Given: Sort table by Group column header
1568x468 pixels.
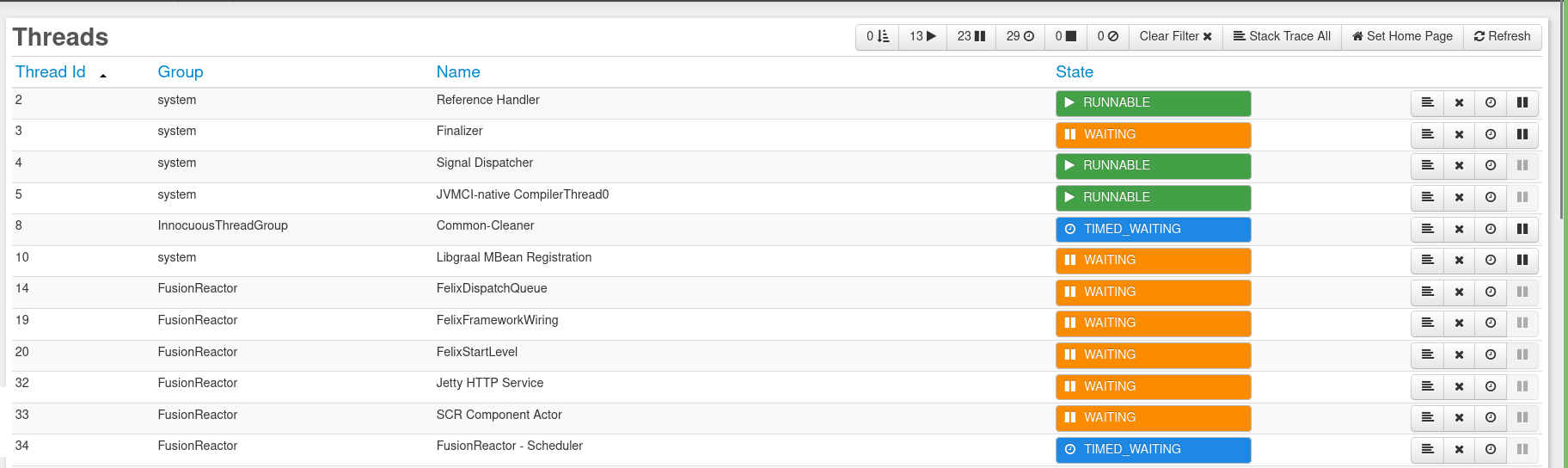Looking at the screenshot, I should click(181, 72).
